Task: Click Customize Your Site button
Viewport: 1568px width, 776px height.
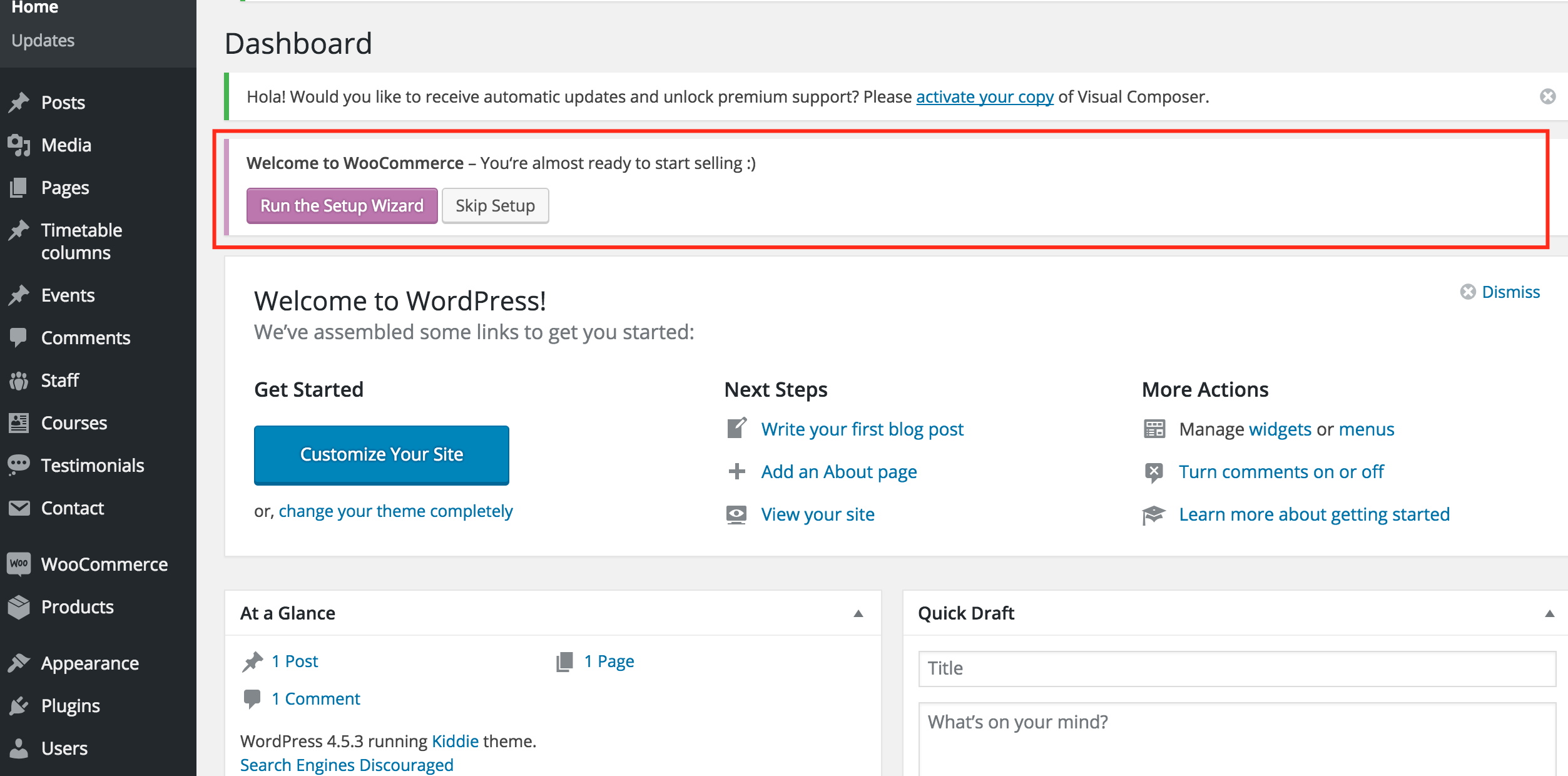Action: (x=382, y=455)
